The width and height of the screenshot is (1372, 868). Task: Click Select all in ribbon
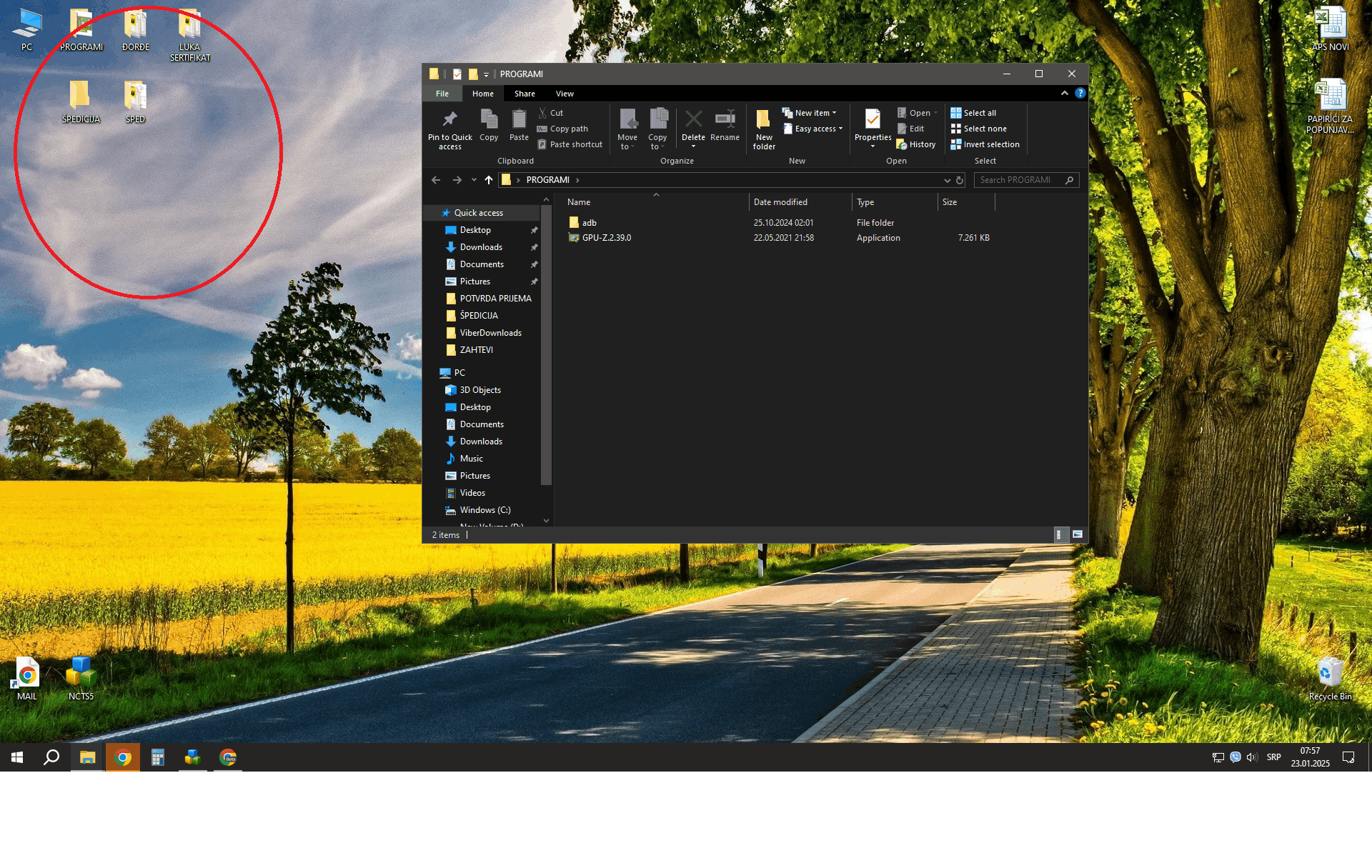973,113
